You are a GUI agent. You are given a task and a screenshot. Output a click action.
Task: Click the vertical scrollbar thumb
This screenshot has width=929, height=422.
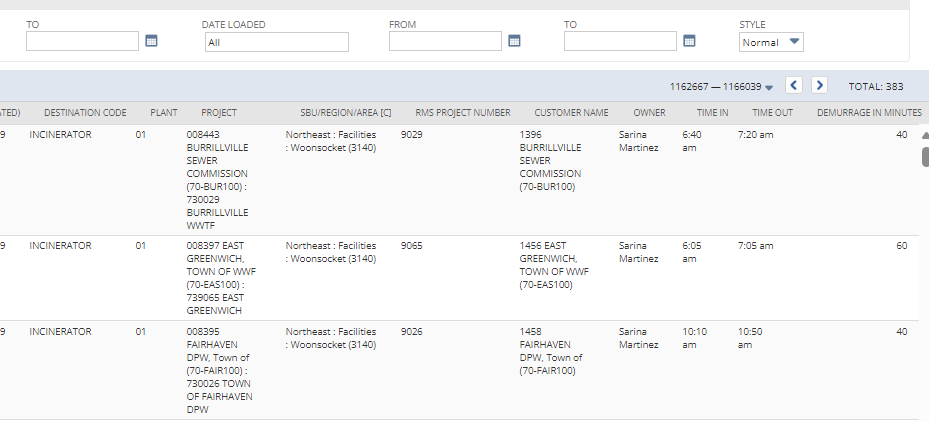(925, 156)
